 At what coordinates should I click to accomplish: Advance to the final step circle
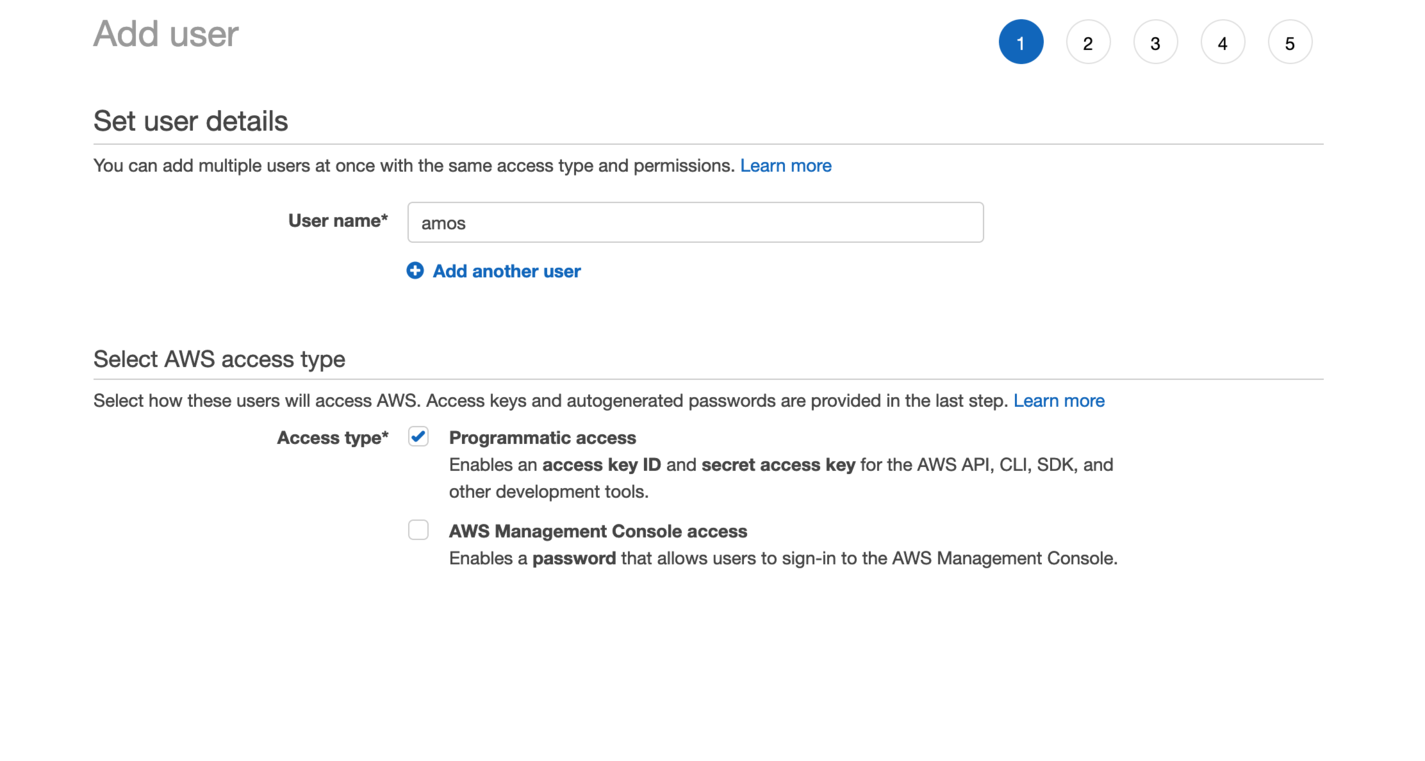click(x=1289, y=41)
